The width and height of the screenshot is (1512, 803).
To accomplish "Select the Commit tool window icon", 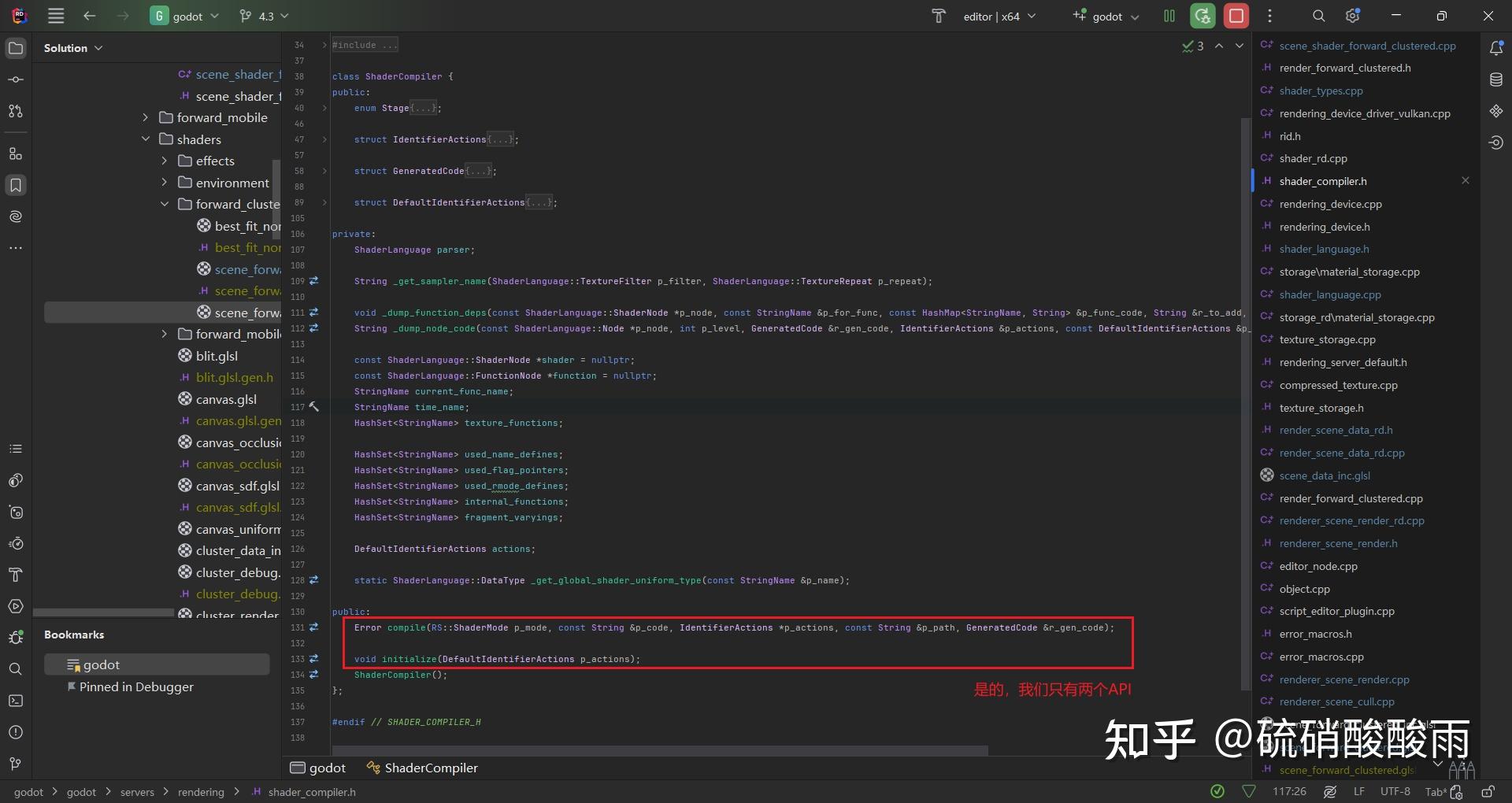I will tap(16, 79).
